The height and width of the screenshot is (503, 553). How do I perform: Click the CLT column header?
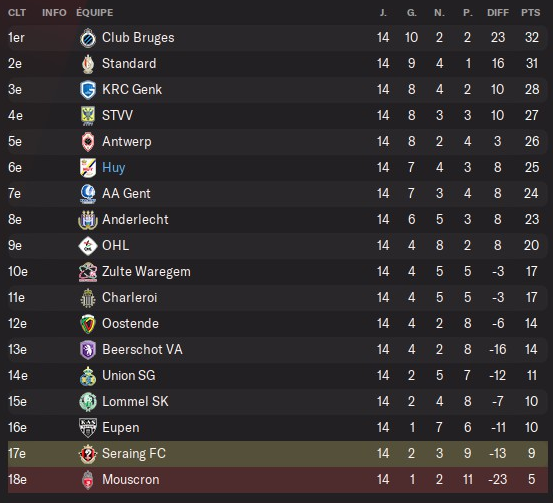click(17, 13)
